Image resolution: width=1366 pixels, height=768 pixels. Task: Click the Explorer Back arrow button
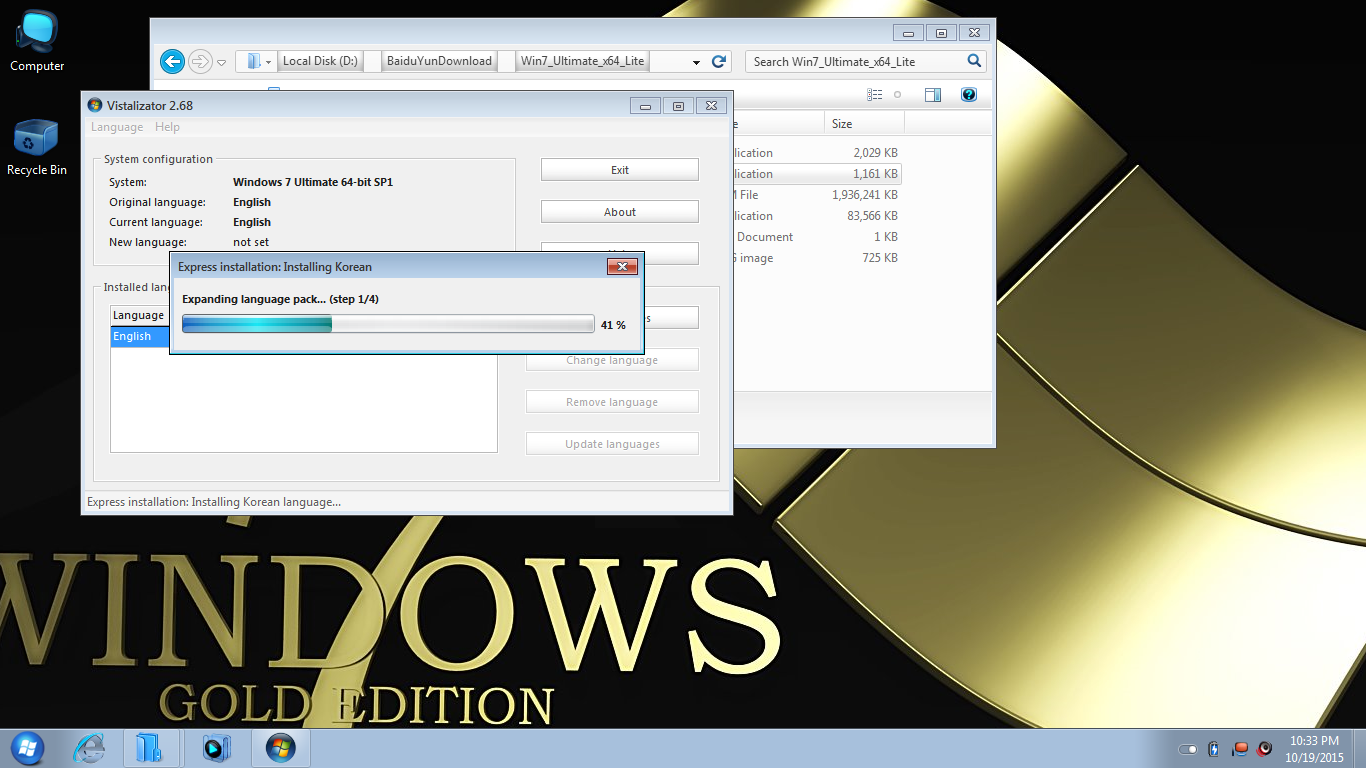[172, 61]
